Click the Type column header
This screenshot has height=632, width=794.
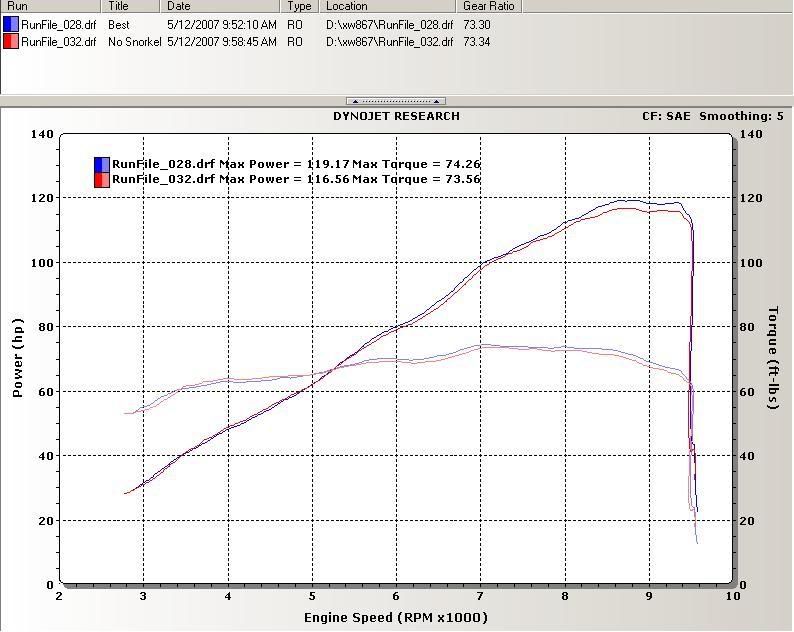click(300, 6)
